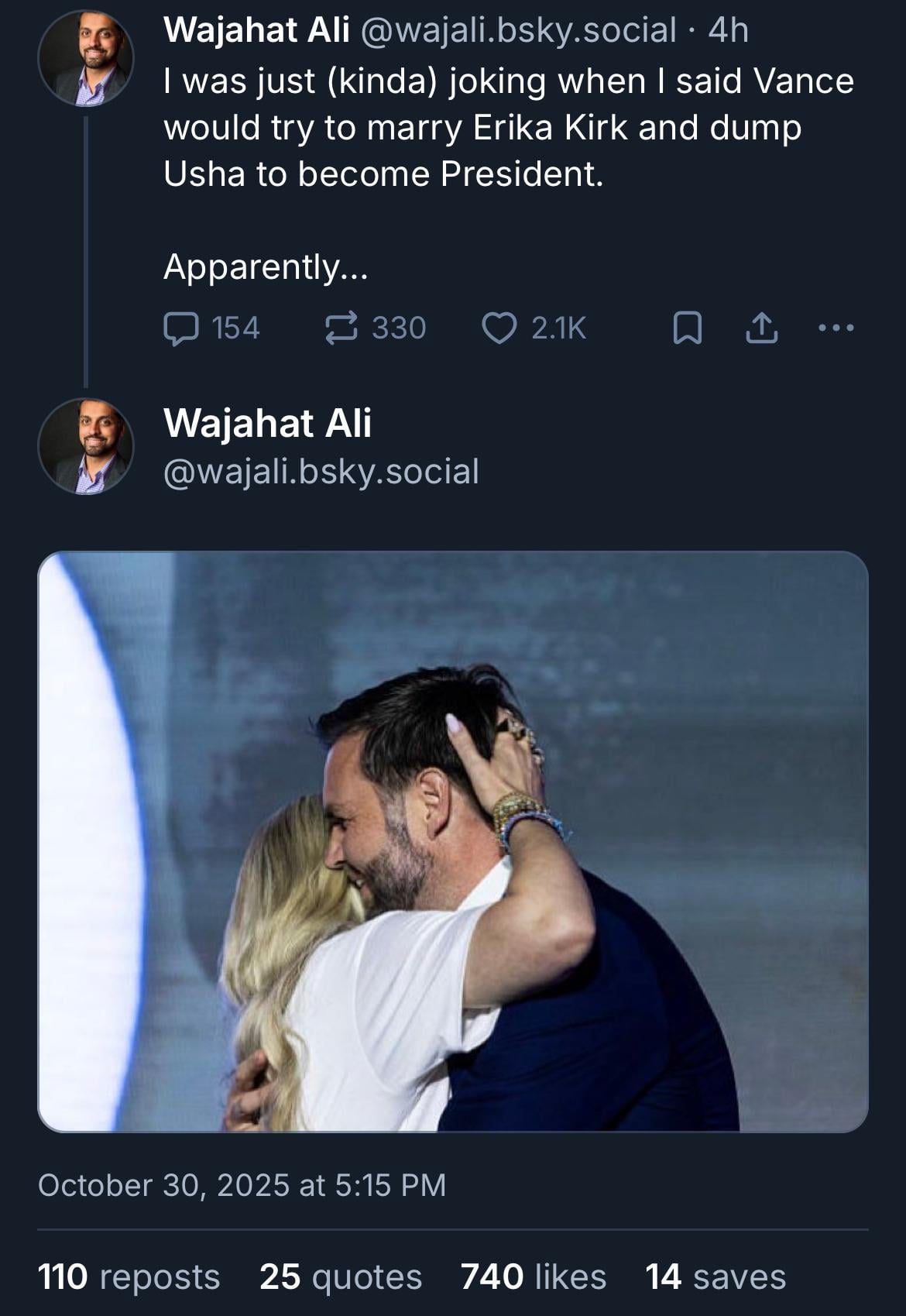View the 740 likes list
The width and height of the screenshot is (906, 1316).
pyautogui.click(x=533, y=1276)
